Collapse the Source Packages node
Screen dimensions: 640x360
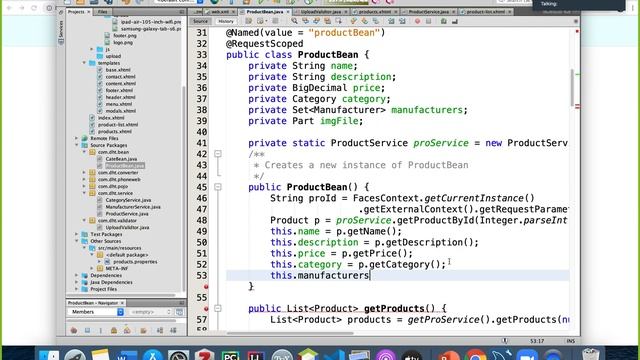click(x=77, y=145)
